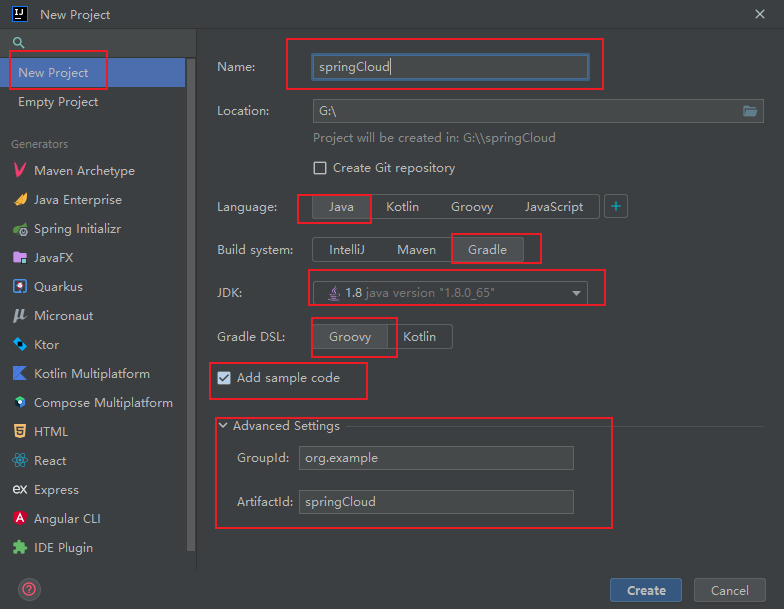Choose Gradle build system

click(x=488, y=250)
